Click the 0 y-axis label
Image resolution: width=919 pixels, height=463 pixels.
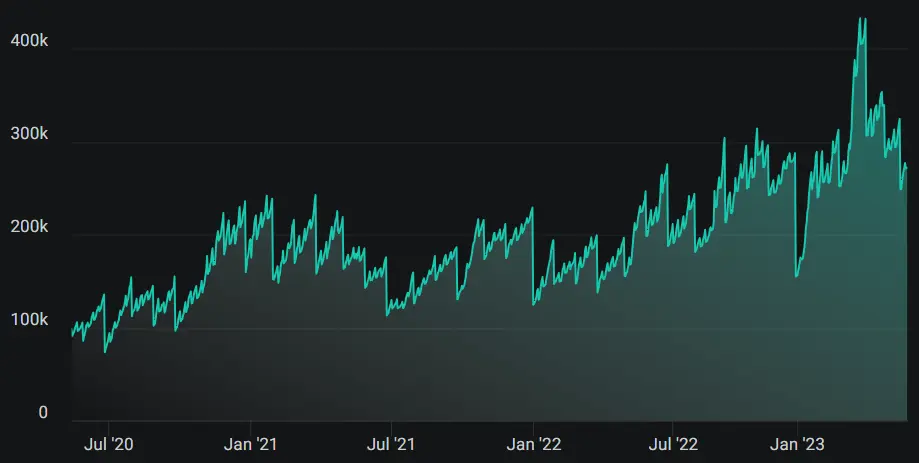click(43, 413)
